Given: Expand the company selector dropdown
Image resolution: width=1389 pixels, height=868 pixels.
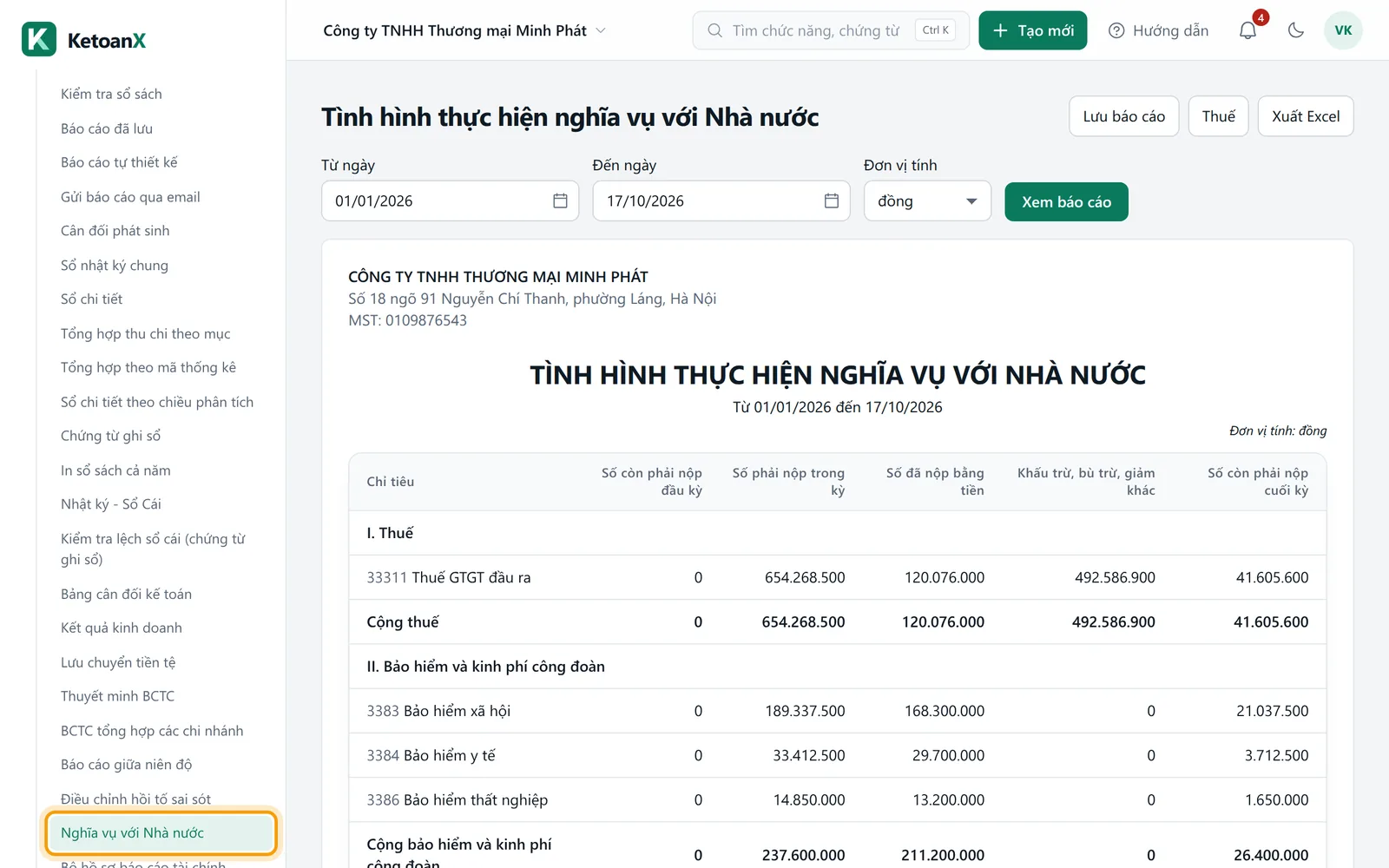Looking at the screenshot, I should tap(464, 30).
